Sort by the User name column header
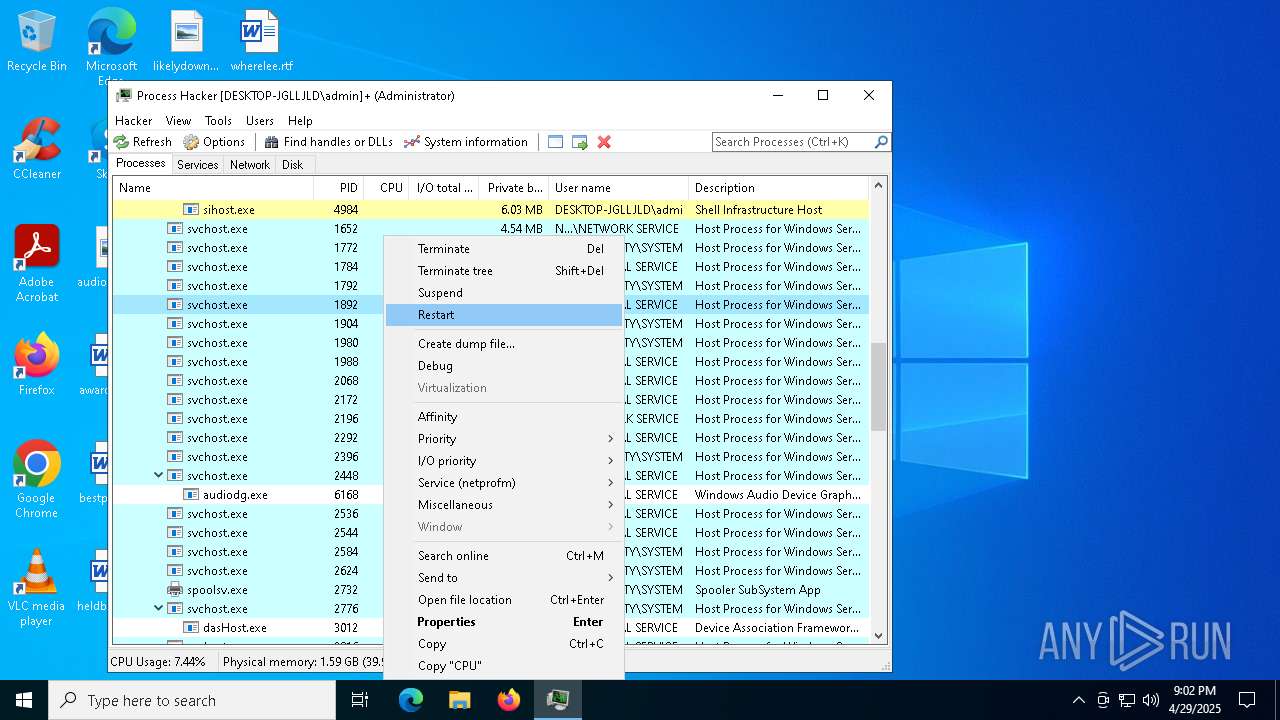 (618, 188)
